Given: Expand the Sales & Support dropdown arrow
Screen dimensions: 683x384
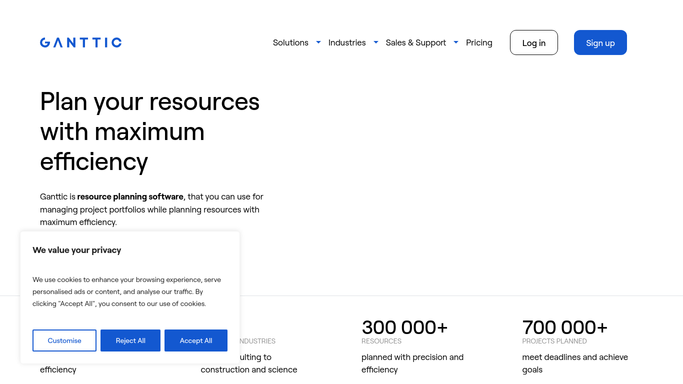Looking at the screenshot, I should point(456,42).
